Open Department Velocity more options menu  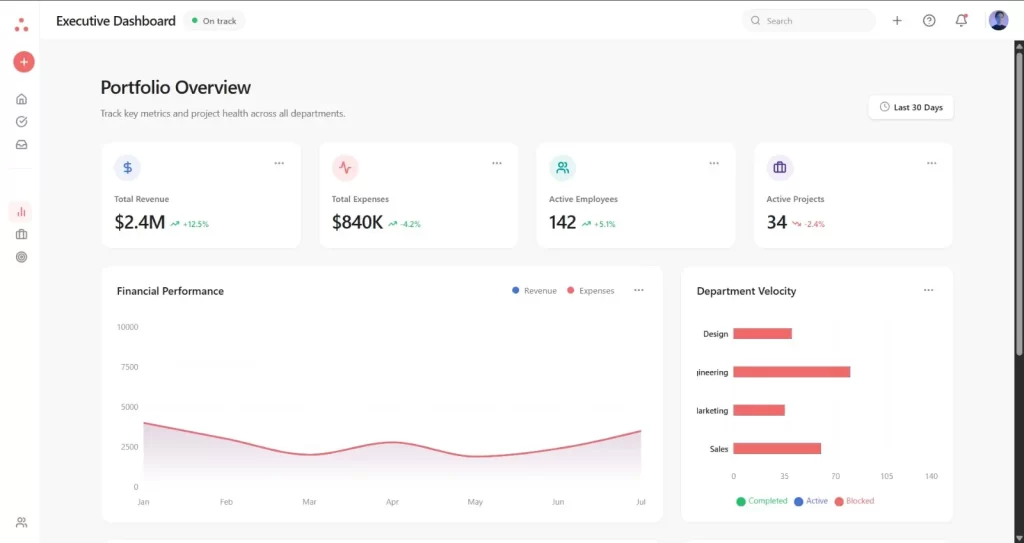click(x=928, y=290)
